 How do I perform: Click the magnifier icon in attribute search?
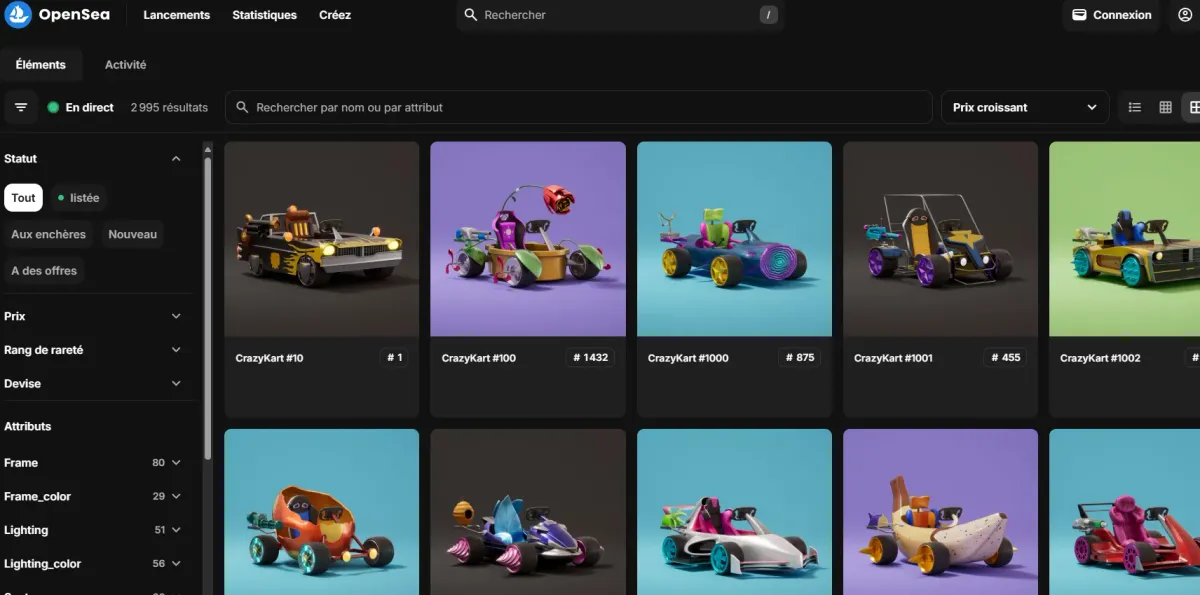click(242, 107)
